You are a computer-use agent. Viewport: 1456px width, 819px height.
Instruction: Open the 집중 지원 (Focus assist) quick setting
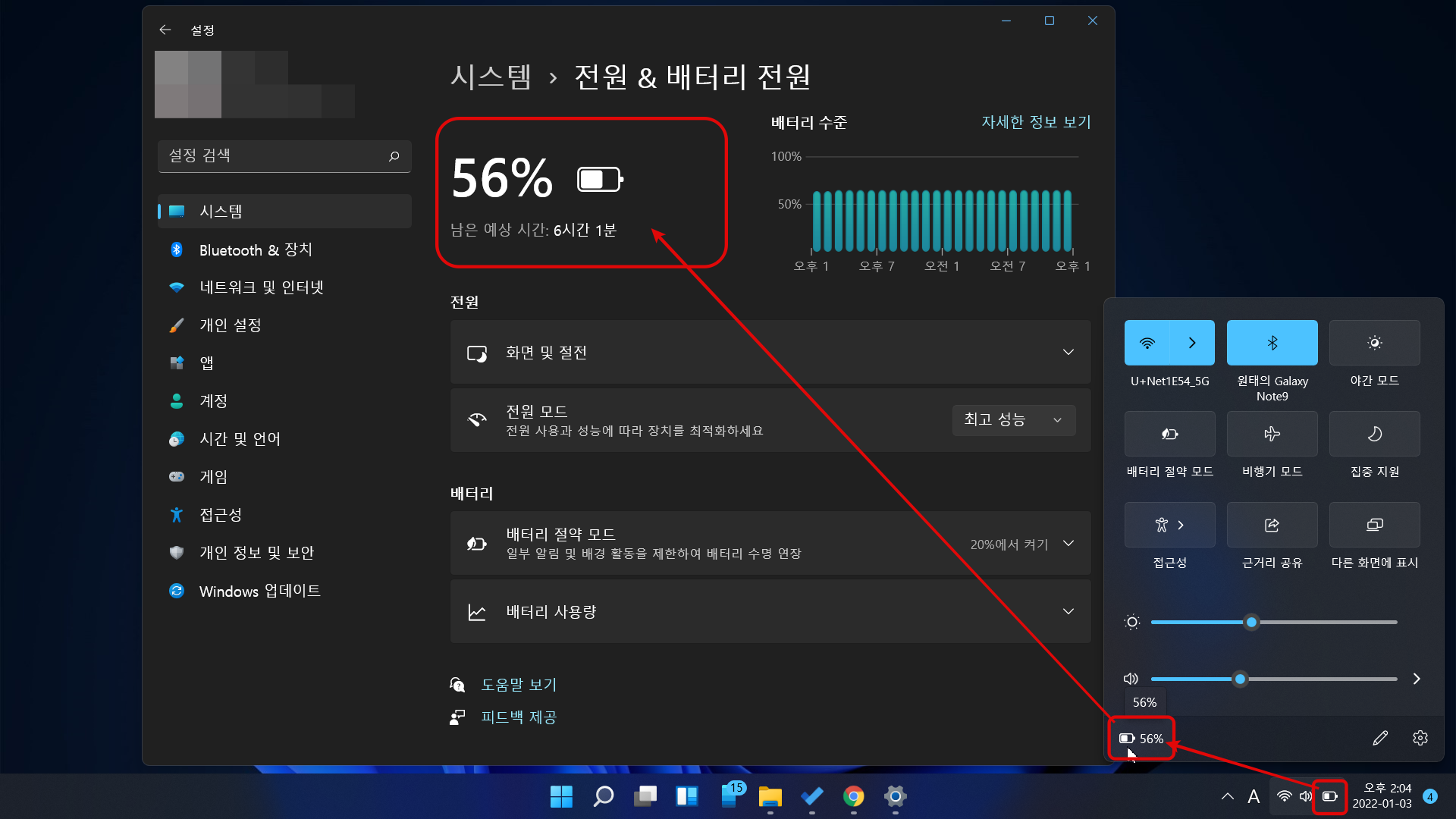coord(1374,434)
